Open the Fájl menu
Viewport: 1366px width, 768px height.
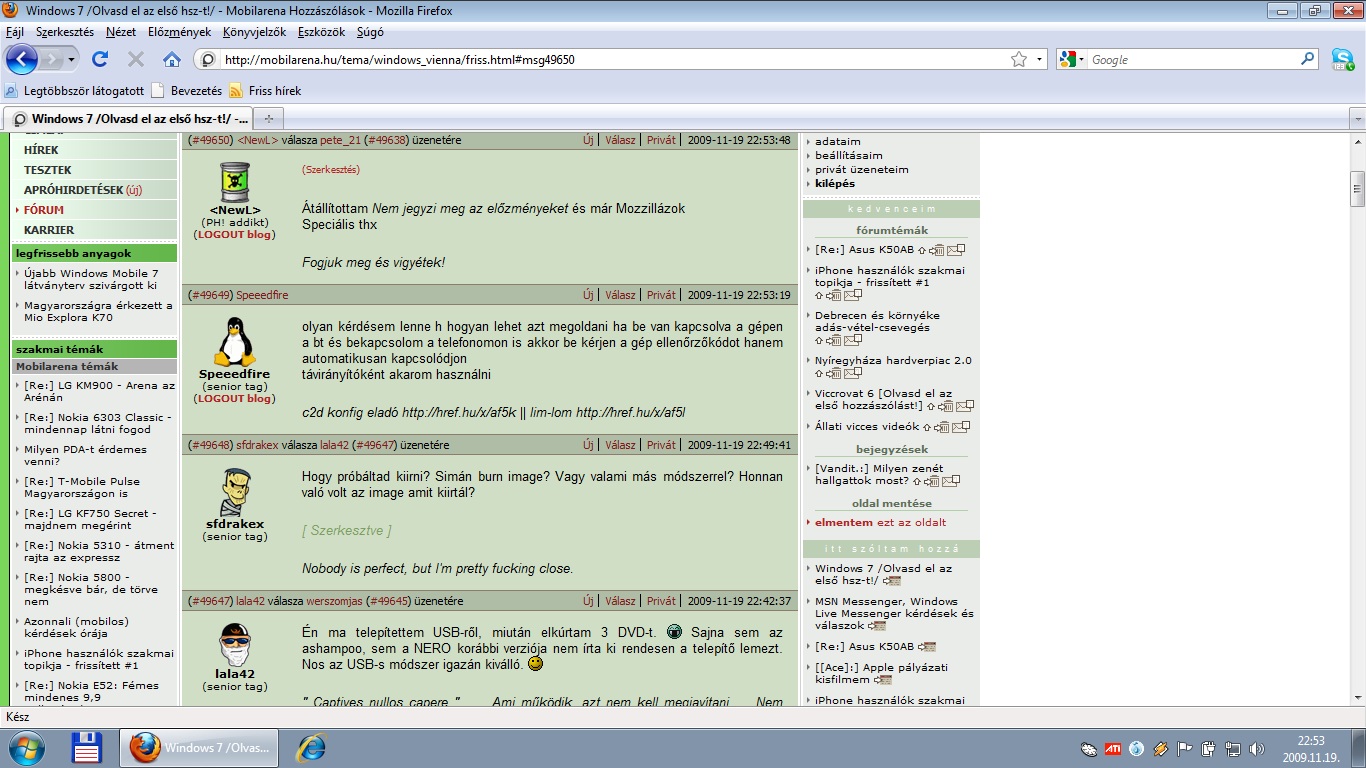point(15,32)
